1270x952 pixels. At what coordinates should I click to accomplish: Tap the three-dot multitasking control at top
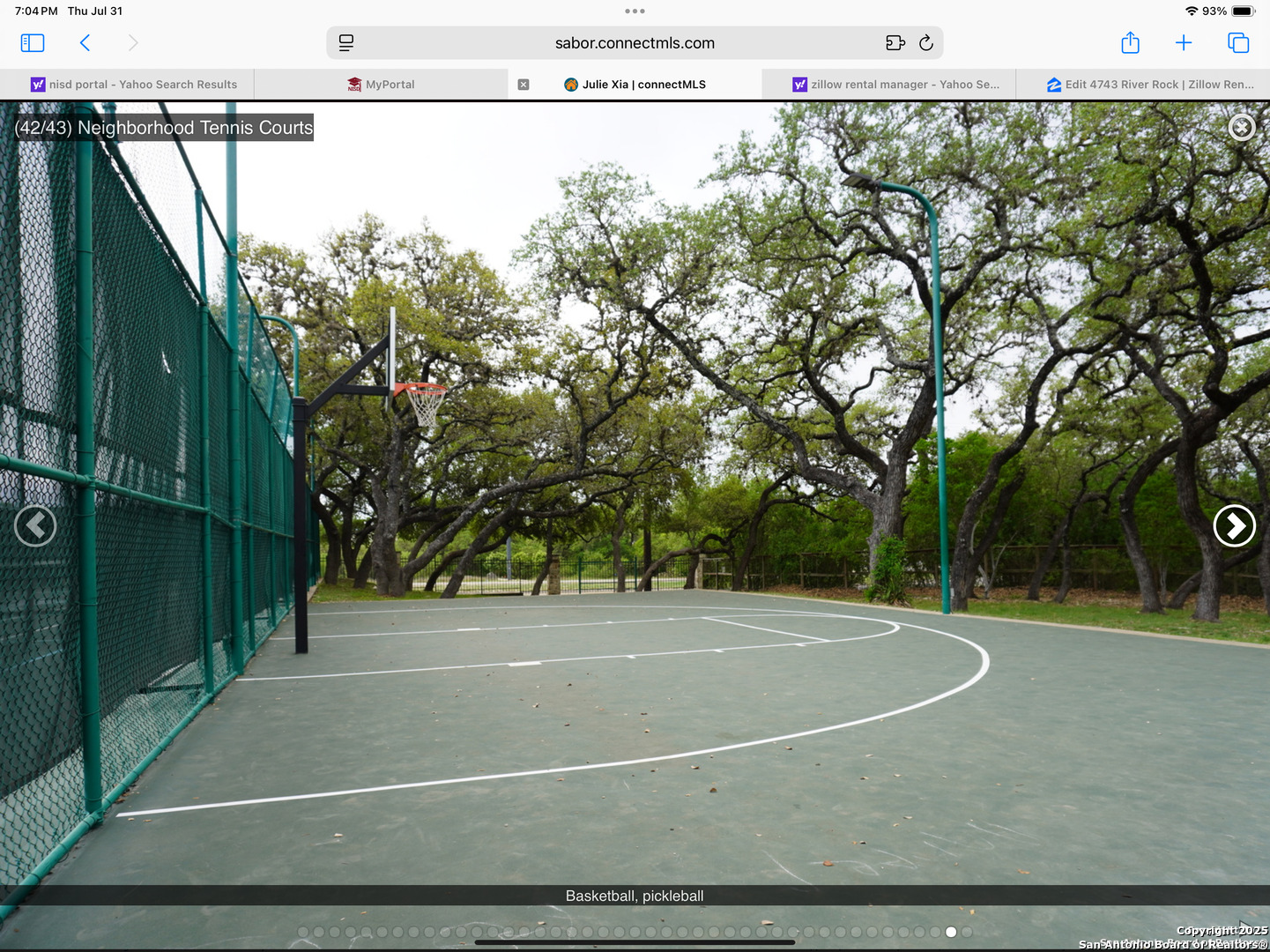(635, 11)
